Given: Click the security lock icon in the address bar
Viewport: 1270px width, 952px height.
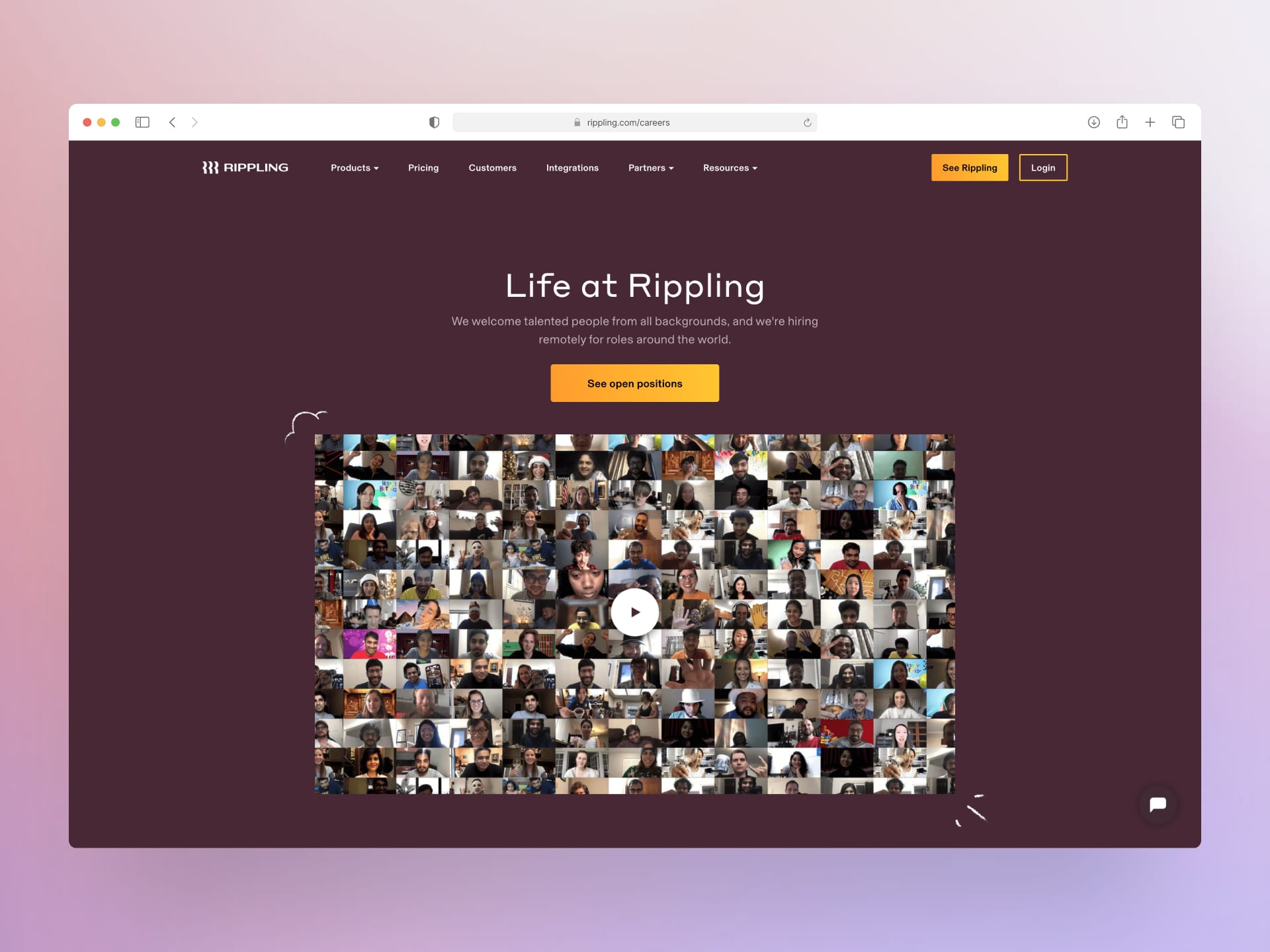Looking at the screenshot, I should 572,122.
